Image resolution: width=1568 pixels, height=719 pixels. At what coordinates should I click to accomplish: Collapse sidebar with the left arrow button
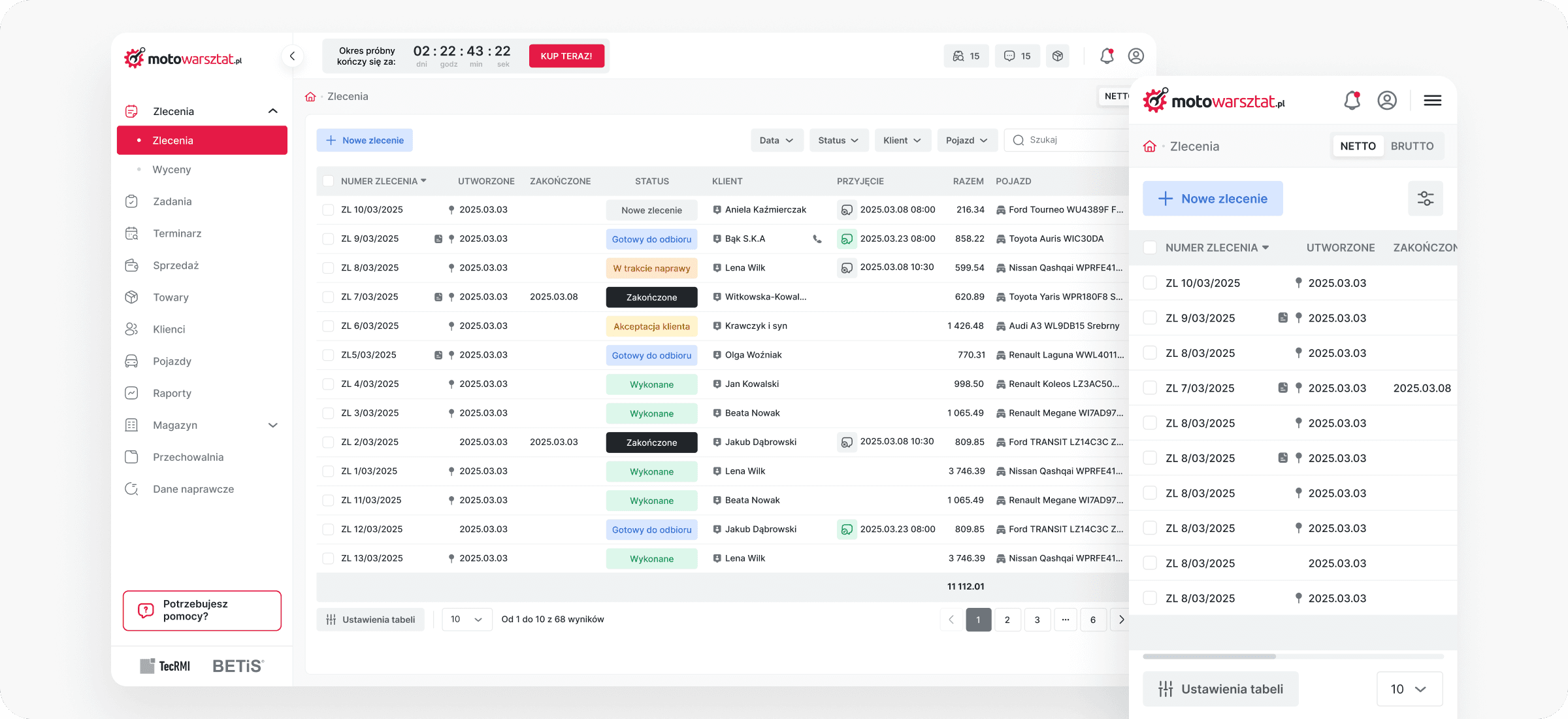click(292, 56)
